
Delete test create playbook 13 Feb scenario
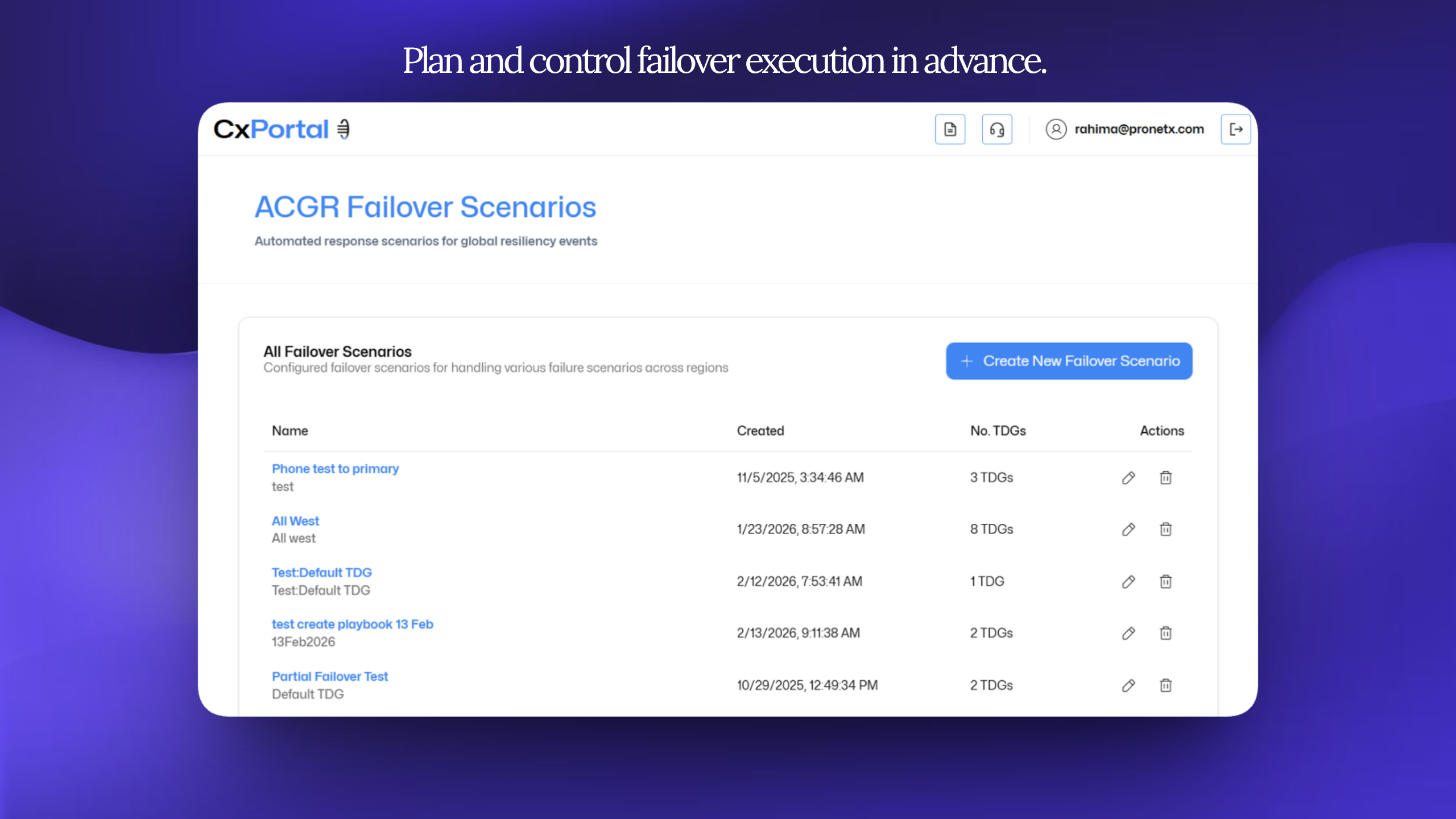(x=1165, y=633)
